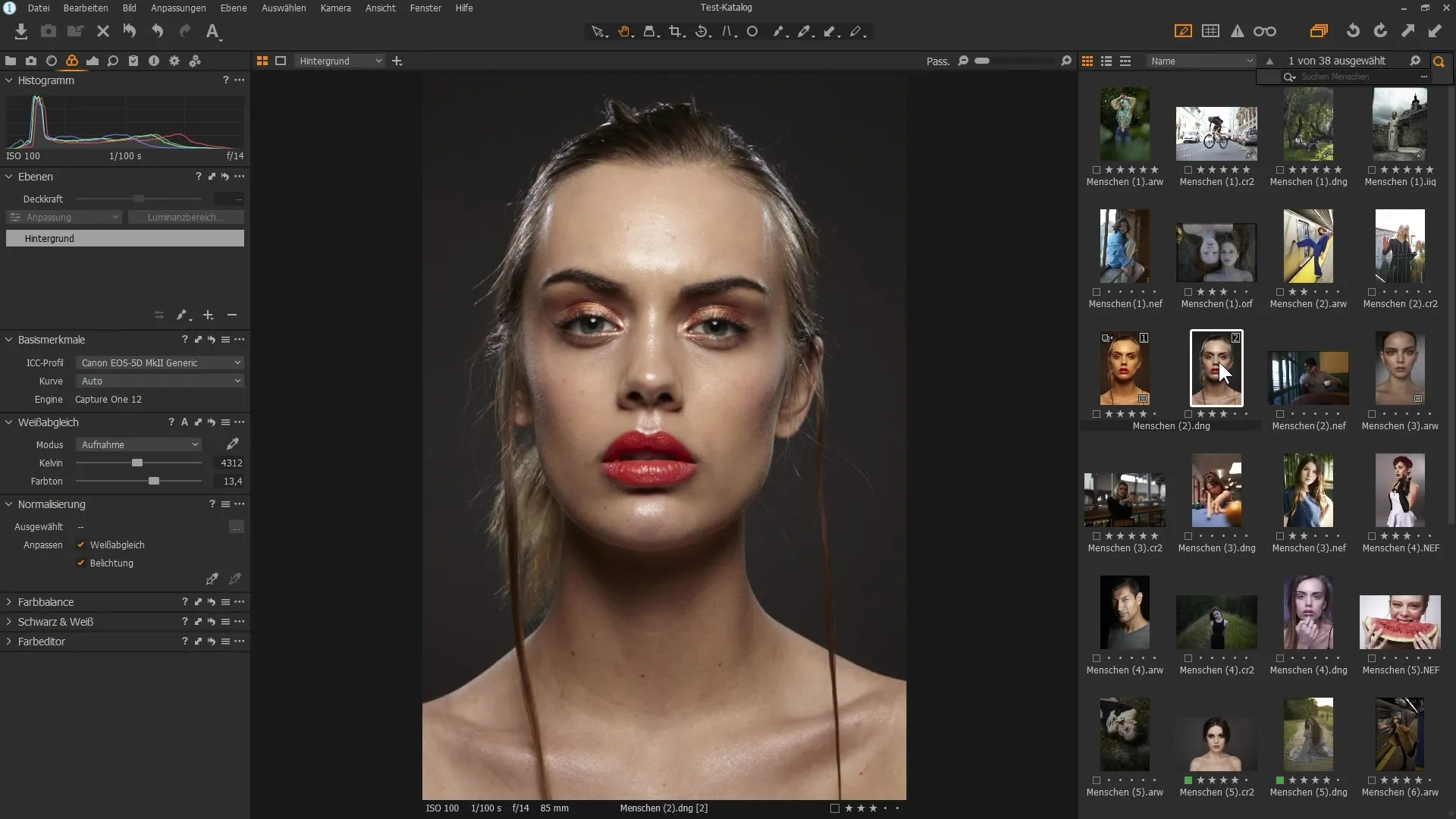
Task: Expand the Farbeditor panel
Action: click(8, 642)
